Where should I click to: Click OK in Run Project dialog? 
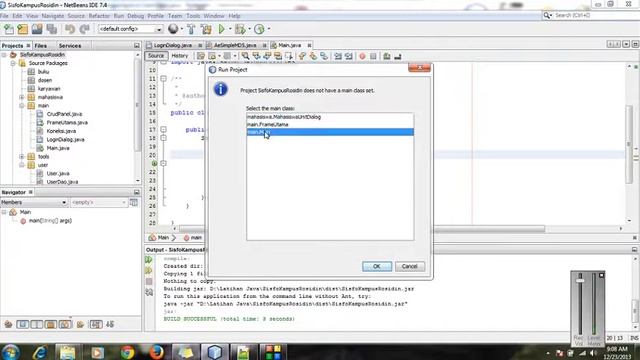click(377, 267)
